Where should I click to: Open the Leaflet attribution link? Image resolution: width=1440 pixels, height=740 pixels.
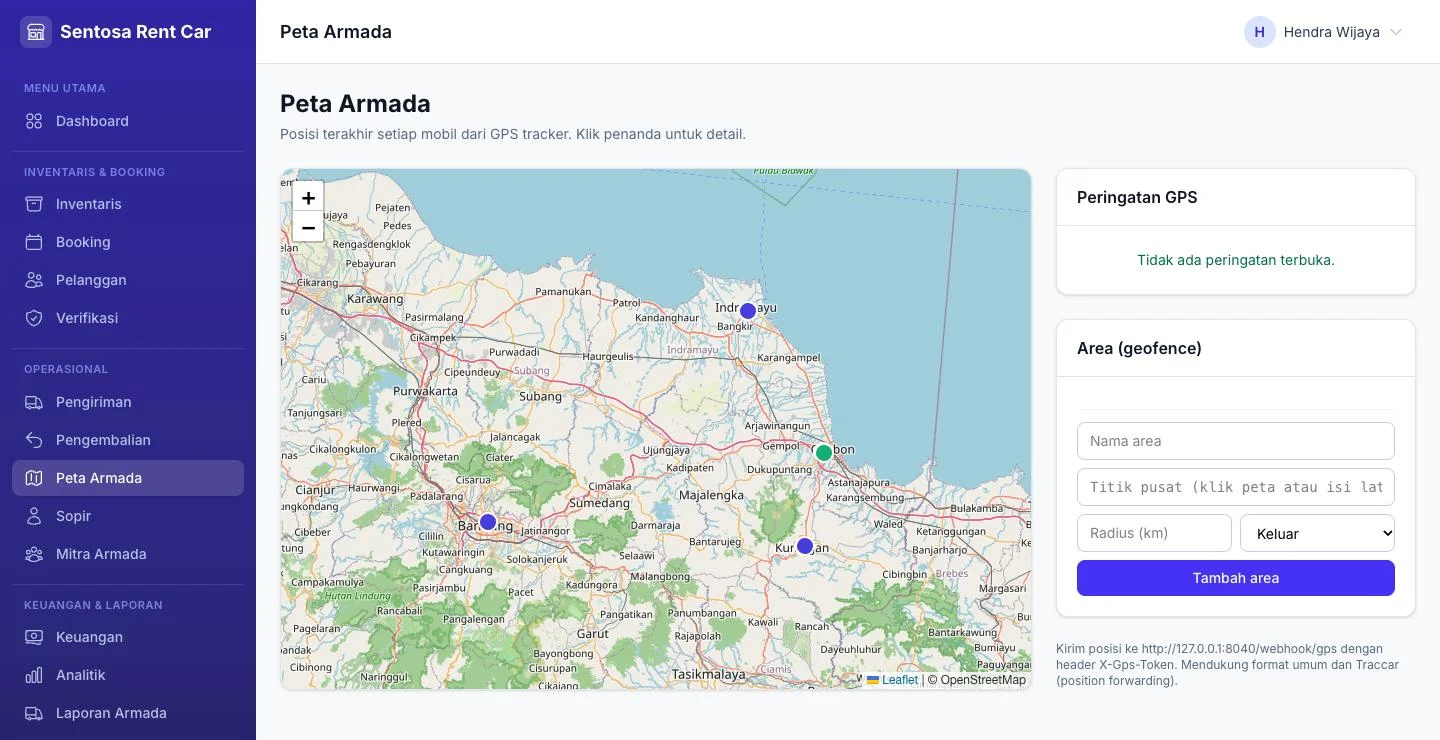click(x=892, y=680)
